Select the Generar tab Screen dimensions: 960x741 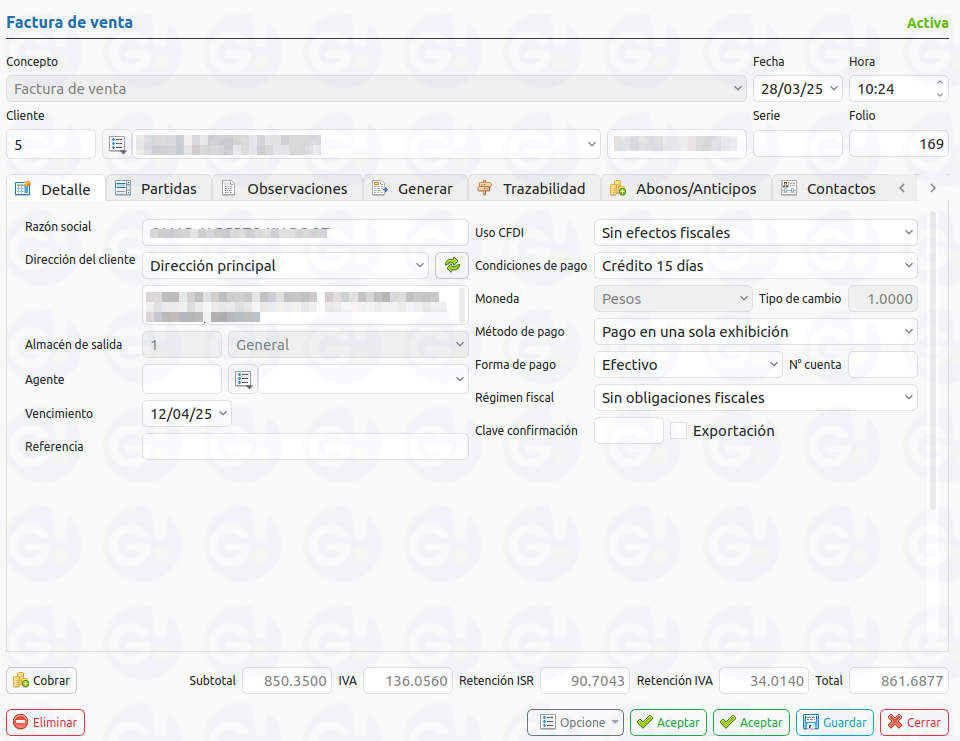coord(416,189)
